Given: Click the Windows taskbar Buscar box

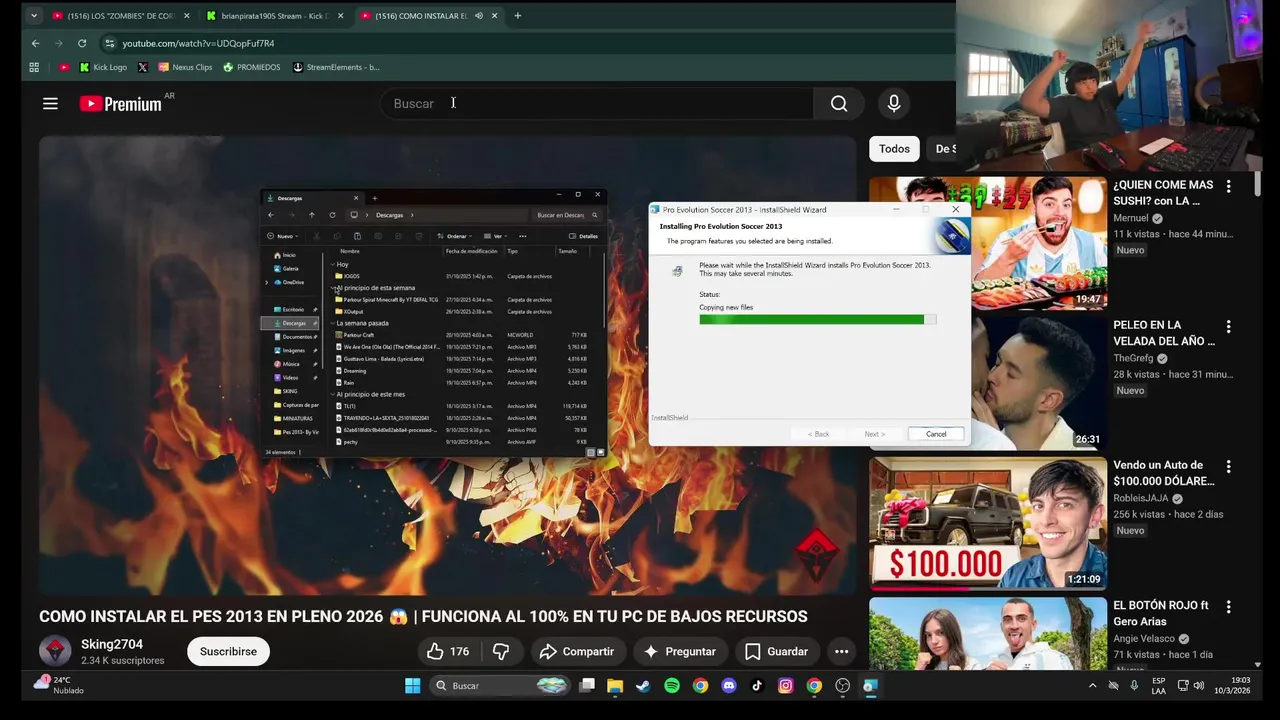Looking at the screenshot, I should (500, 685).
